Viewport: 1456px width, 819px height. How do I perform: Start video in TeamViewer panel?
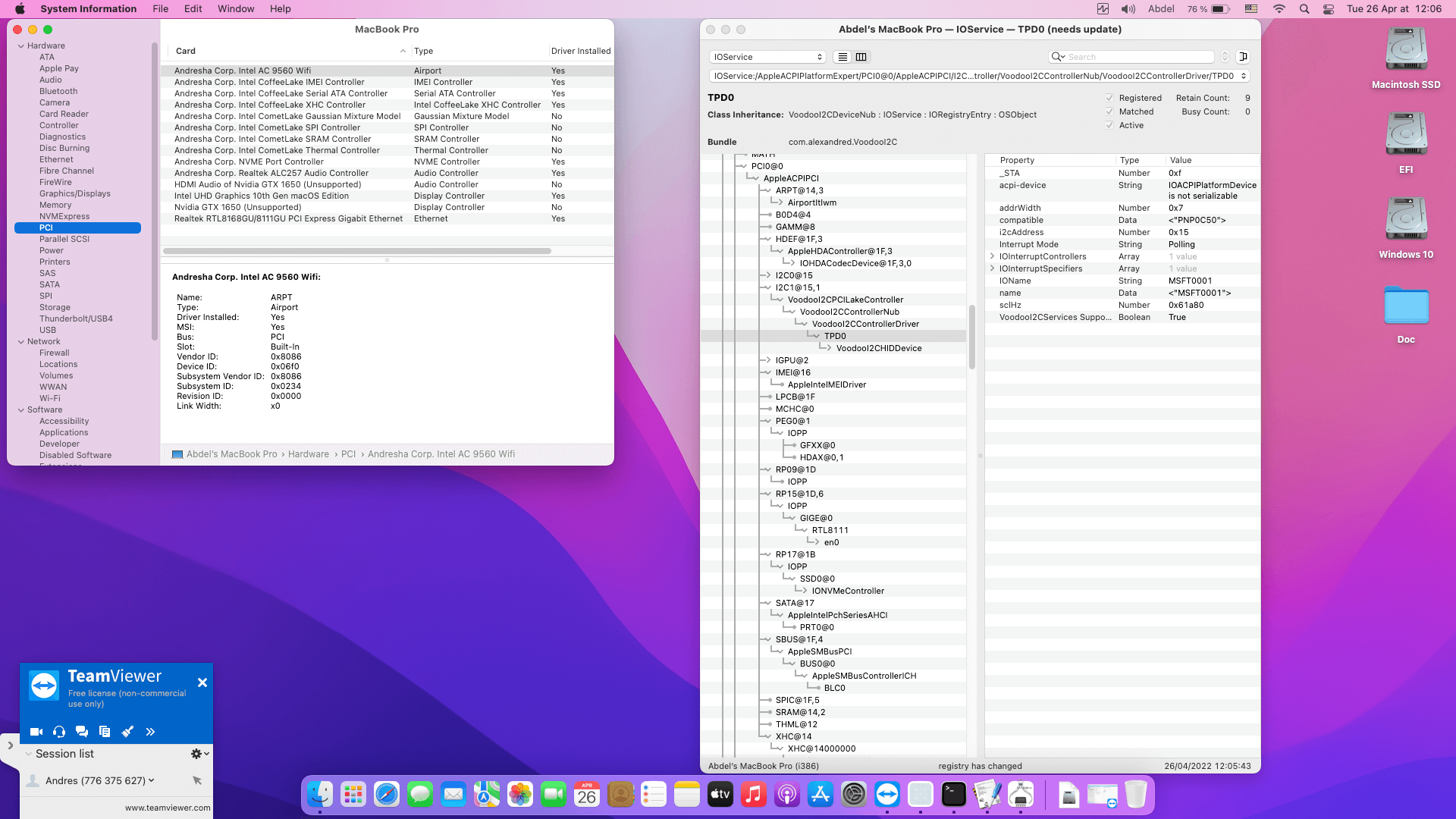(36, 732)
